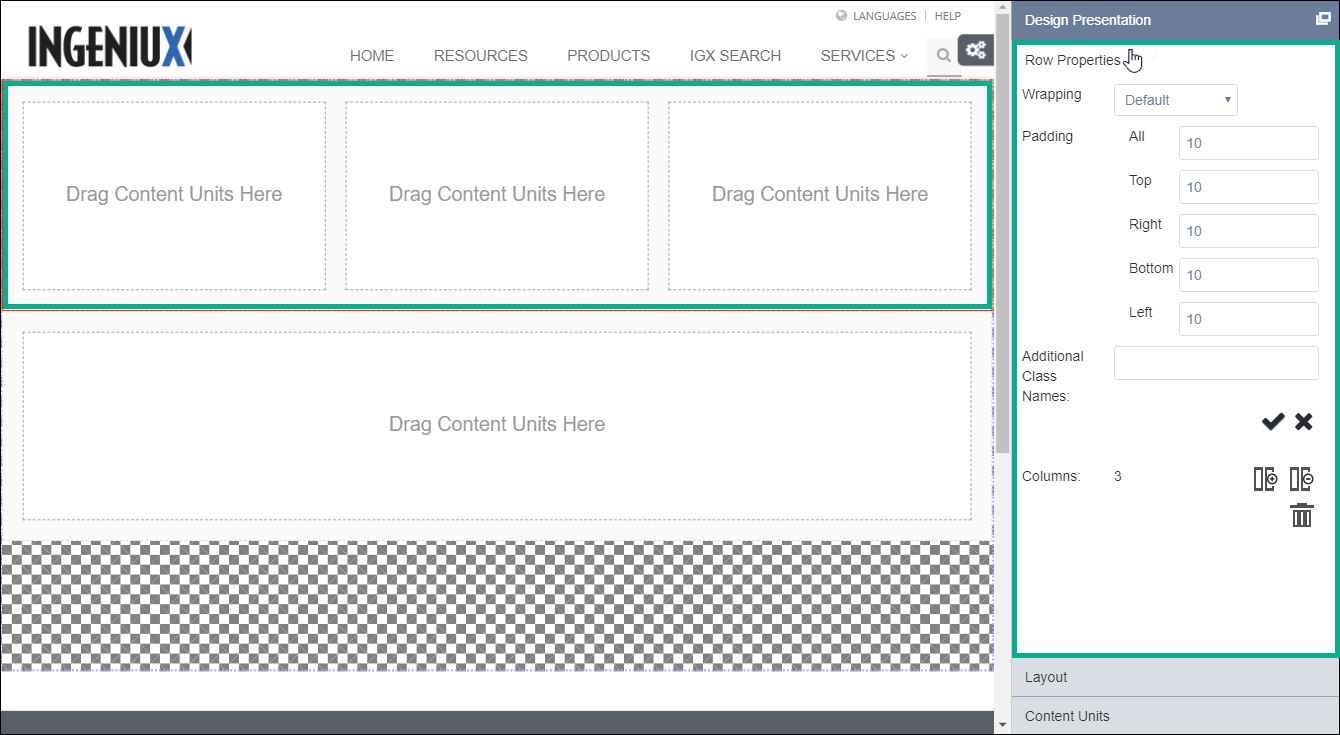Click the search magnifier icon
This screenshot has height=735, width=1340.
coord(943,56)
